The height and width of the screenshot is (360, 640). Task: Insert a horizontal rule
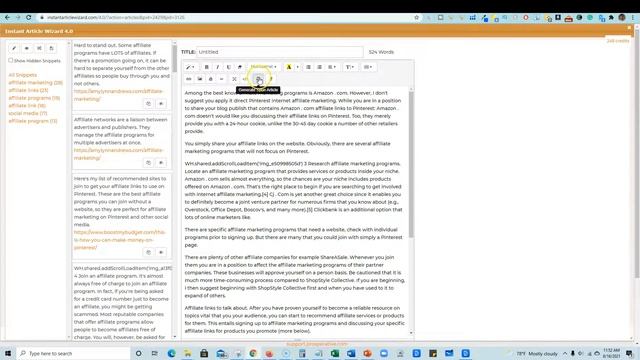[222, 79]
